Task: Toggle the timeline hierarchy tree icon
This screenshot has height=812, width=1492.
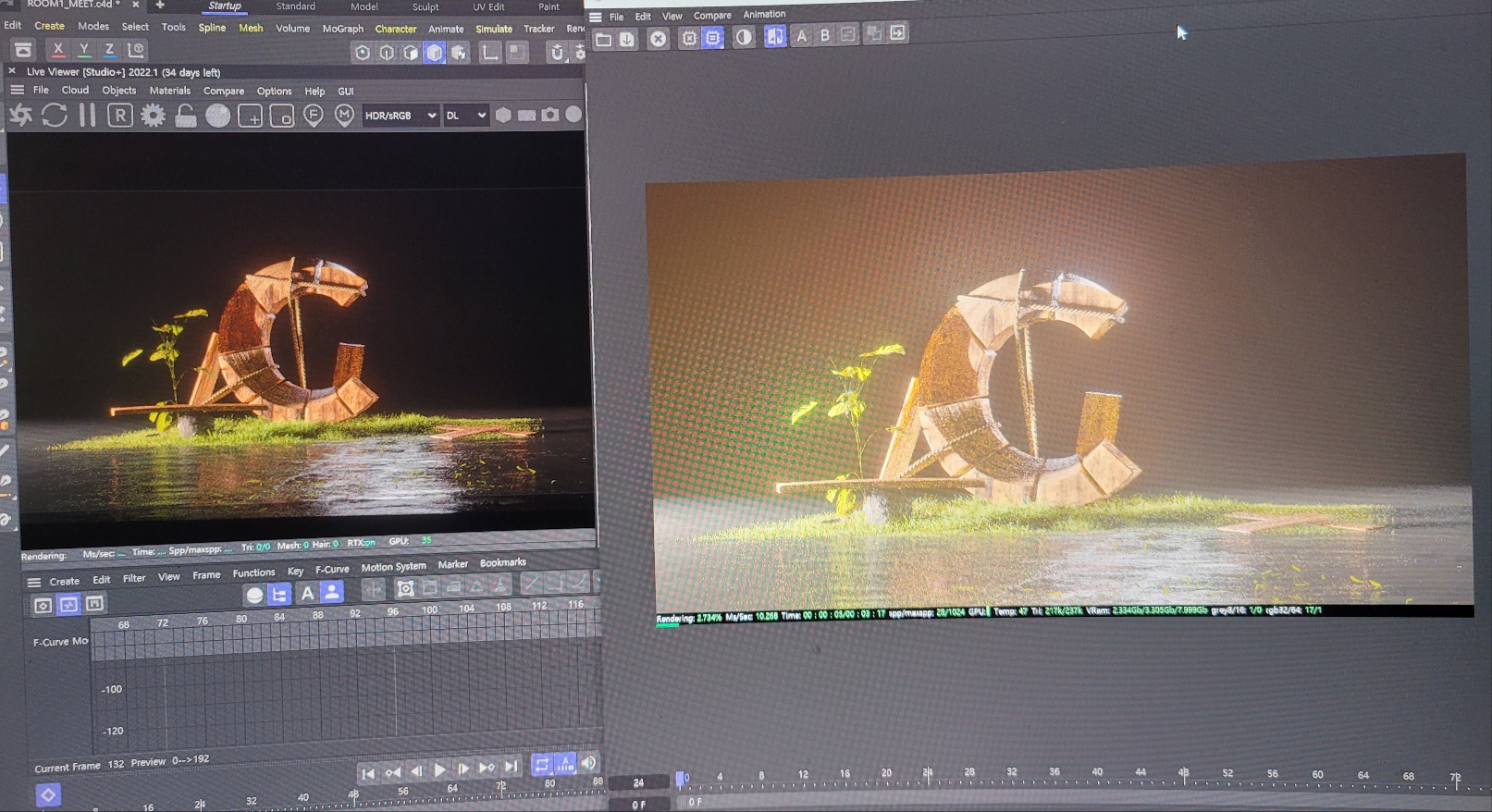Action: [279, 595]
